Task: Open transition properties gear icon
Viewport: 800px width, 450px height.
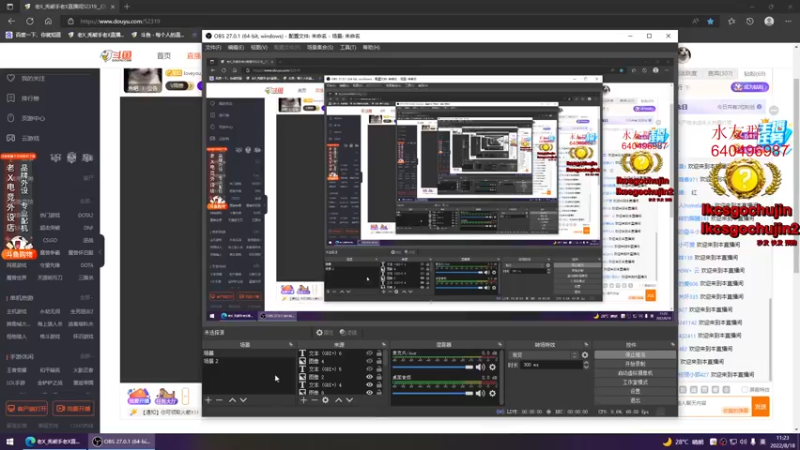Action: (585, 355)
